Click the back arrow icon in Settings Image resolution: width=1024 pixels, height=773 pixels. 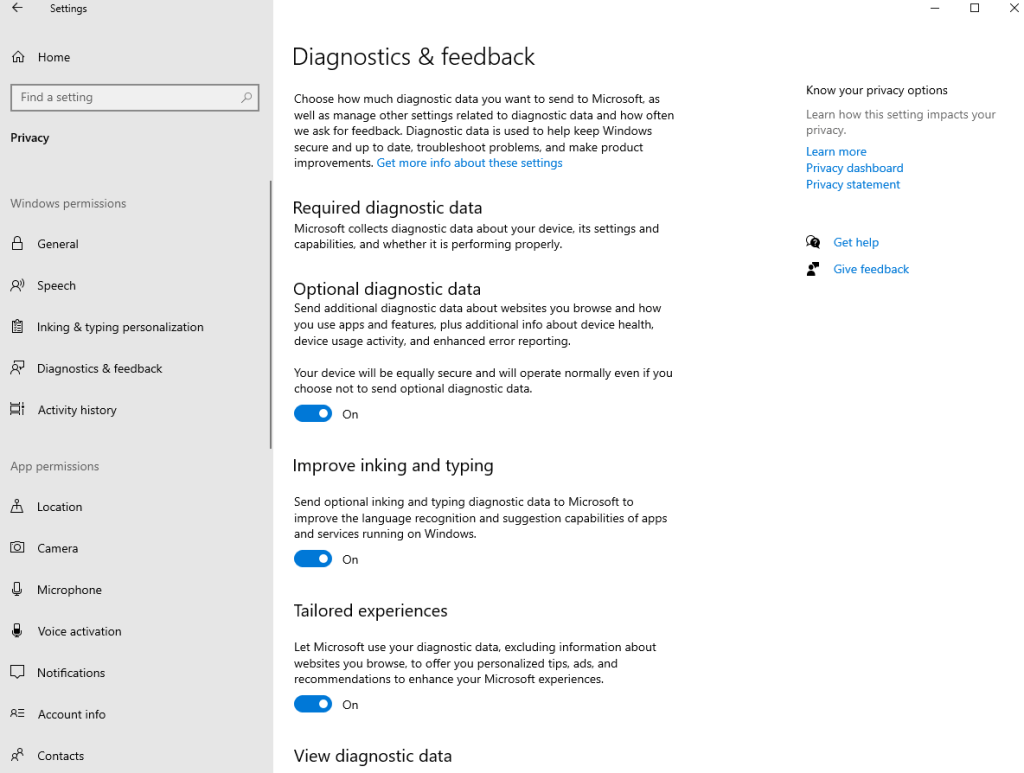17,9
